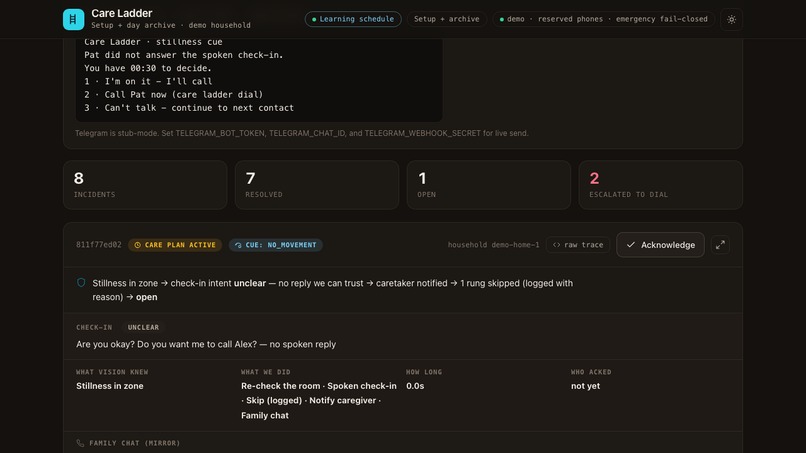Click the Open count card
806x453 pixels.
[x=489, y=185]
